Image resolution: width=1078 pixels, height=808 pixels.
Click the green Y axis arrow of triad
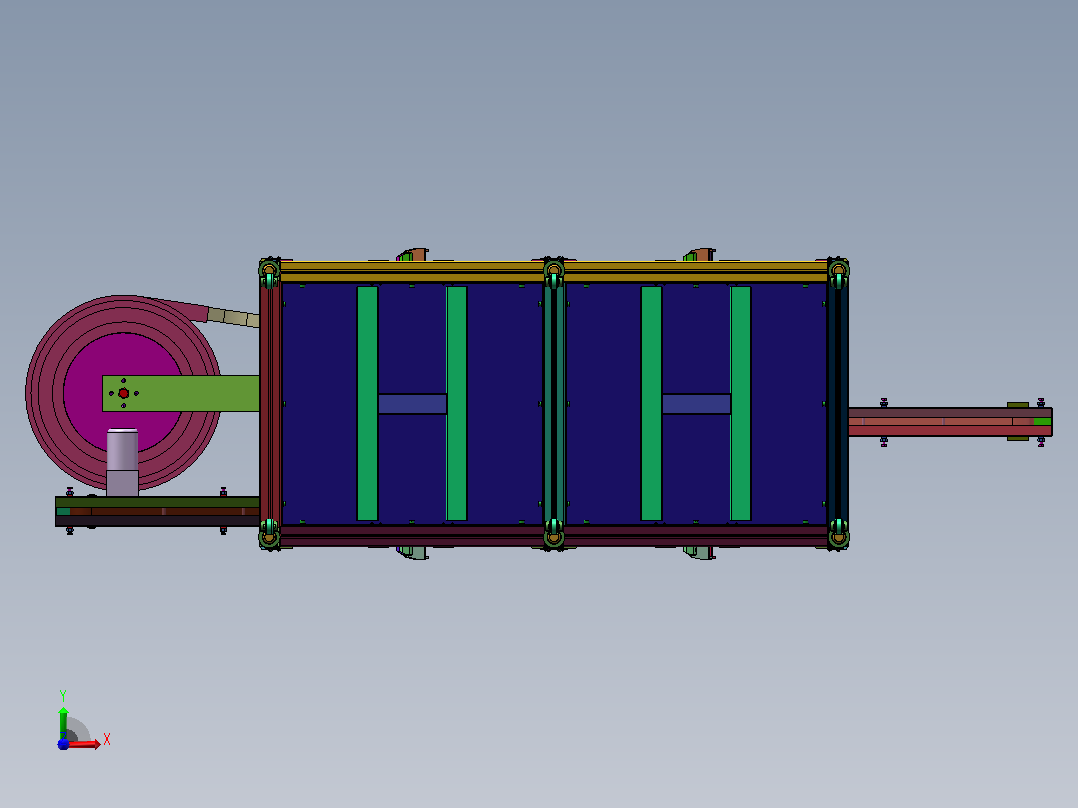pos(63,721)
